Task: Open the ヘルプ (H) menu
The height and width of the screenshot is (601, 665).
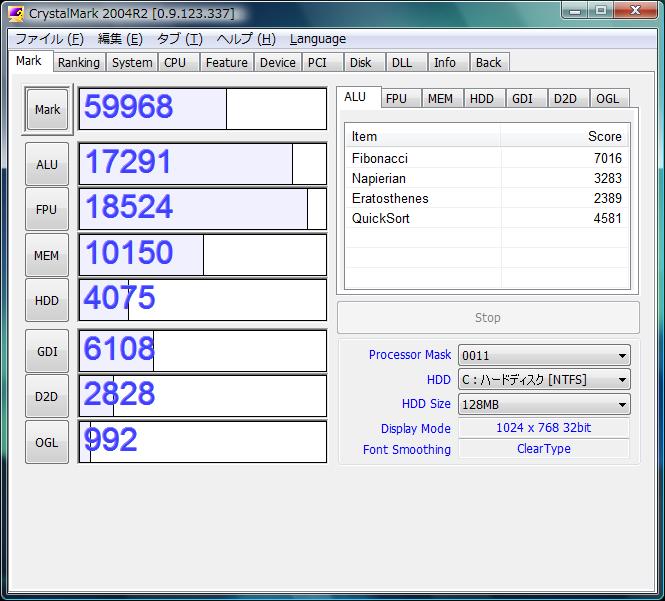Action: (x=246, y=39)
